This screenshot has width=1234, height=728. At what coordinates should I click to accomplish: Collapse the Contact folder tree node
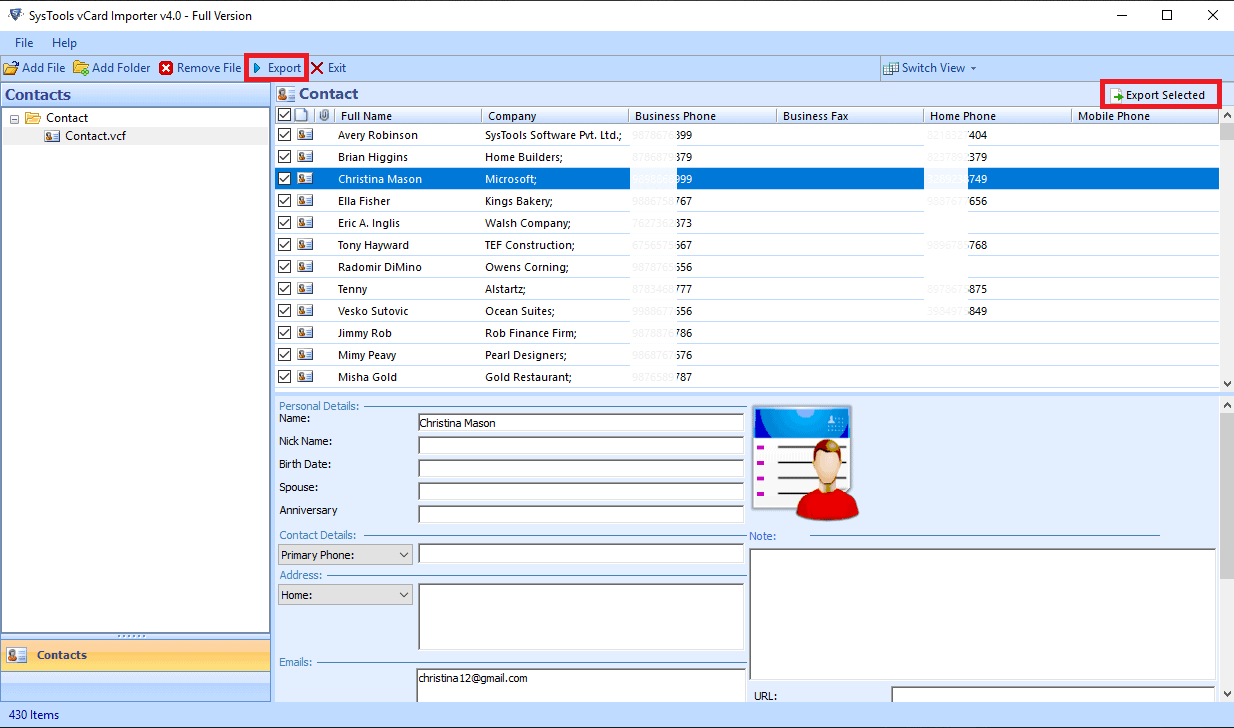point(15,118)
